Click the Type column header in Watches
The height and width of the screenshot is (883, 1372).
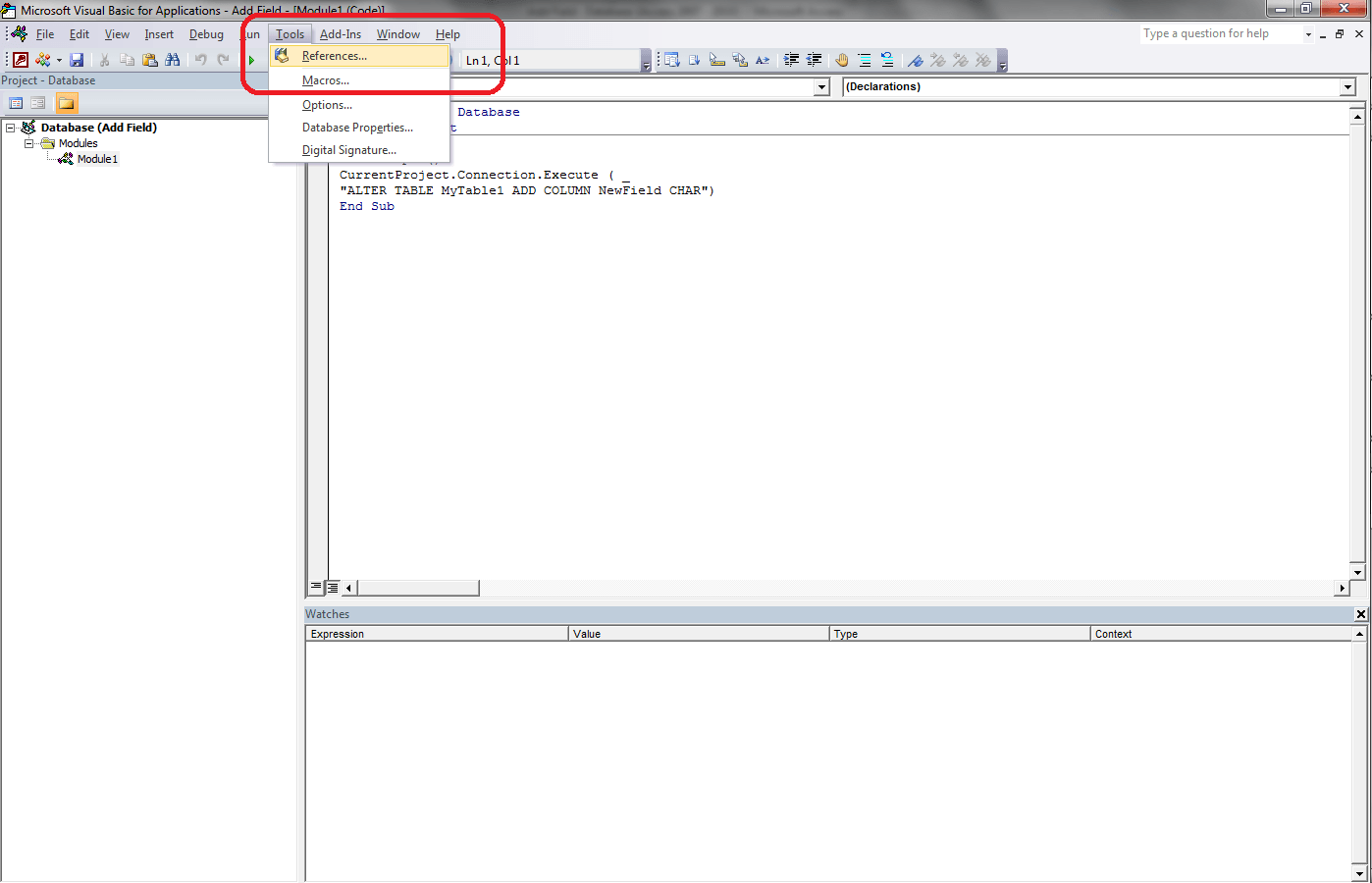tap(960, 634)
